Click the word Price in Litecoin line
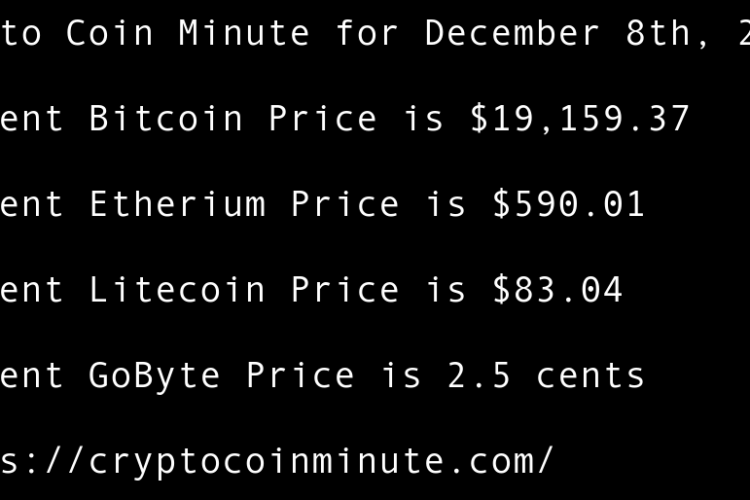Viewport: 750px width, 500px height. (x=345, y=290)
